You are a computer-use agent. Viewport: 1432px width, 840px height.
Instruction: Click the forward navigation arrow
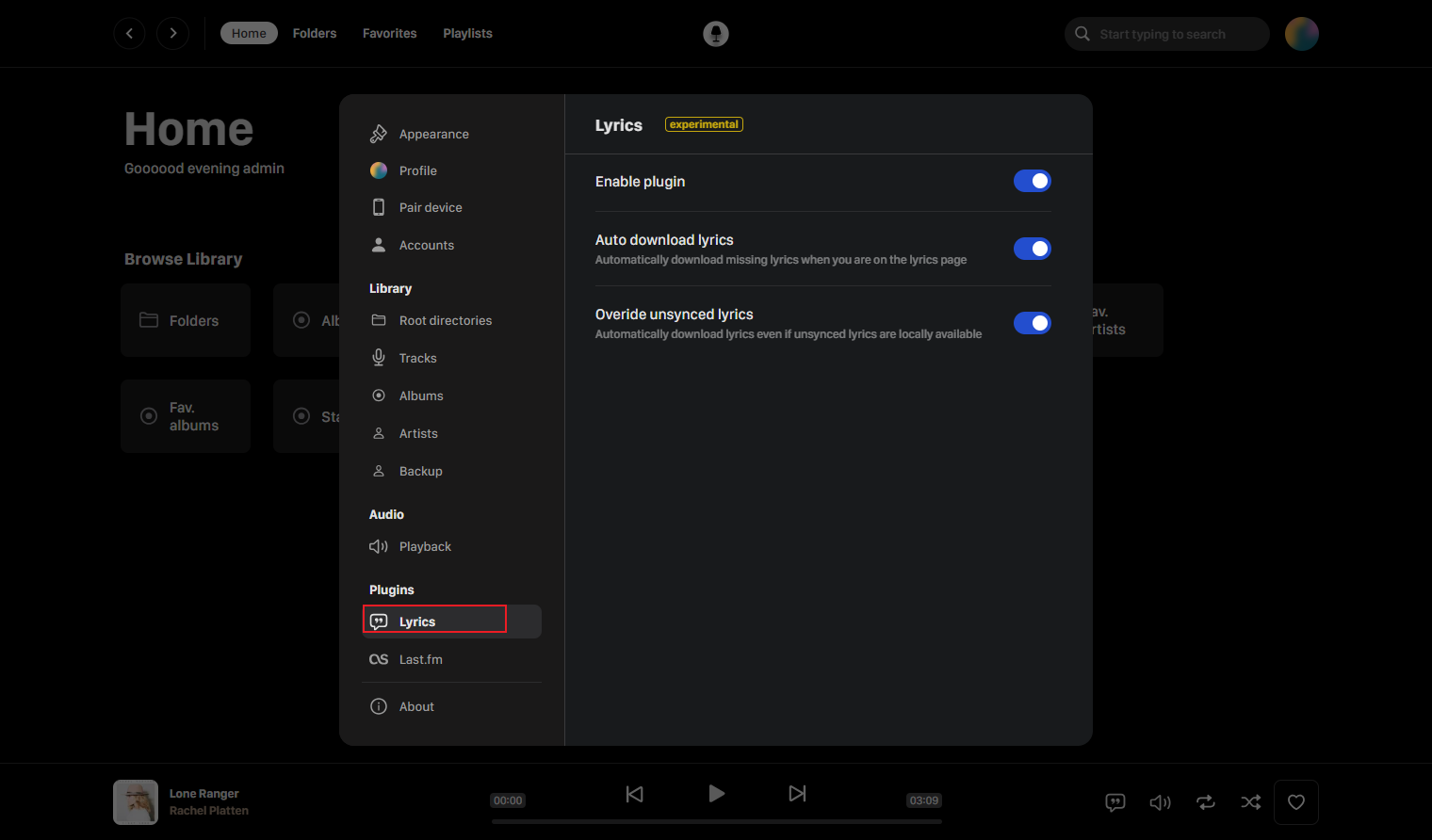[x=172, y=34]
